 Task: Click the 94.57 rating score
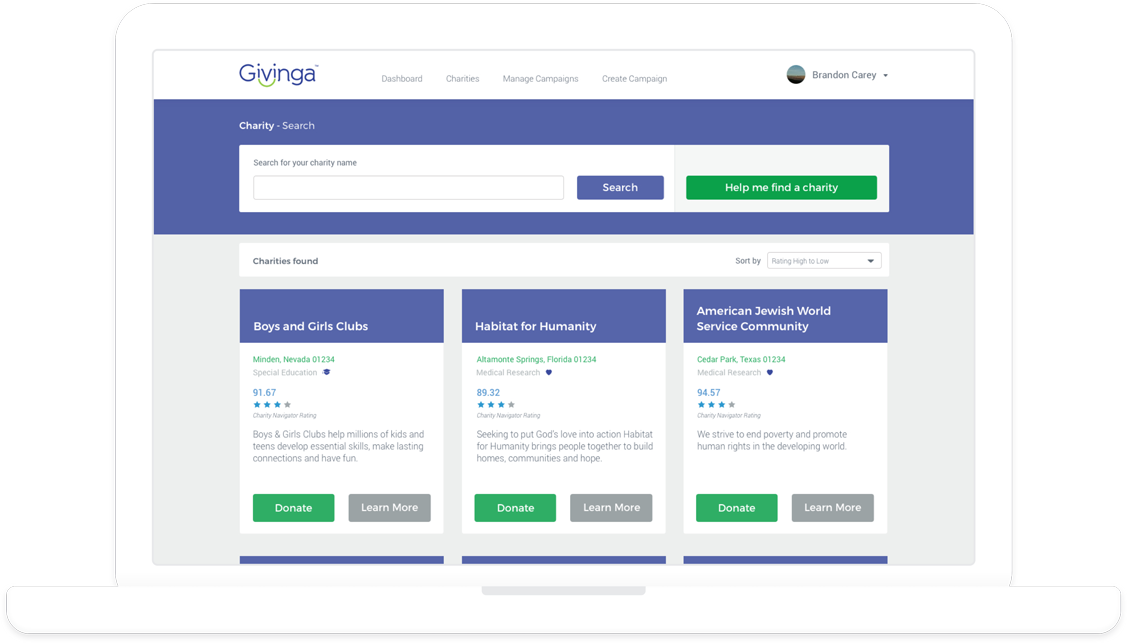pyautogui.click(x=709, y=392)
